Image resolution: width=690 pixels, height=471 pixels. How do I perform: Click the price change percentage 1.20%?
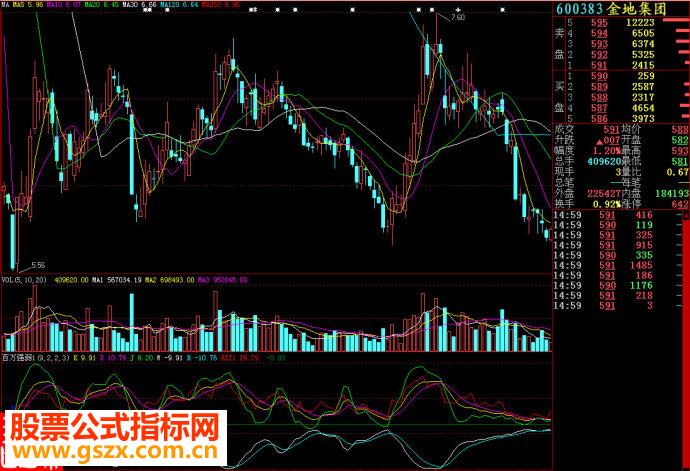pyautogui.click(x=607, y=151)
